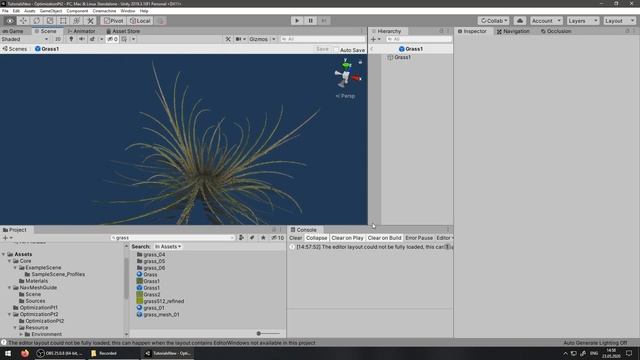Open the Project create plus menu
640x360 pixels.
(x=7, y=238)
